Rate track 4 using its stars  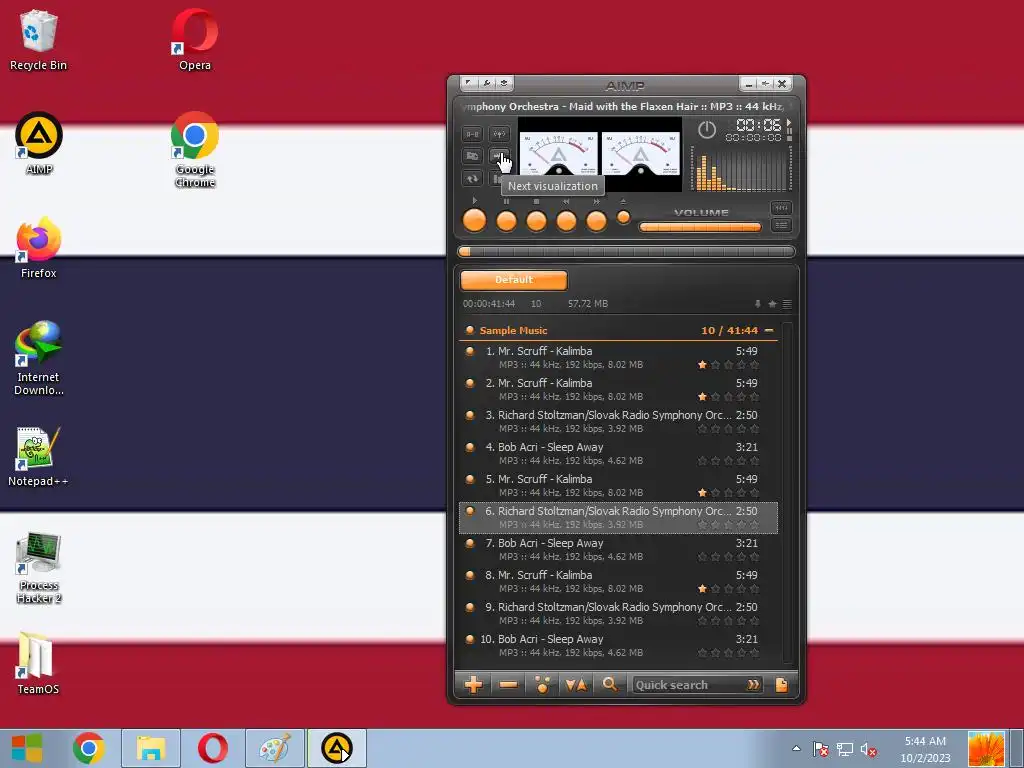[x=728, y=460]
